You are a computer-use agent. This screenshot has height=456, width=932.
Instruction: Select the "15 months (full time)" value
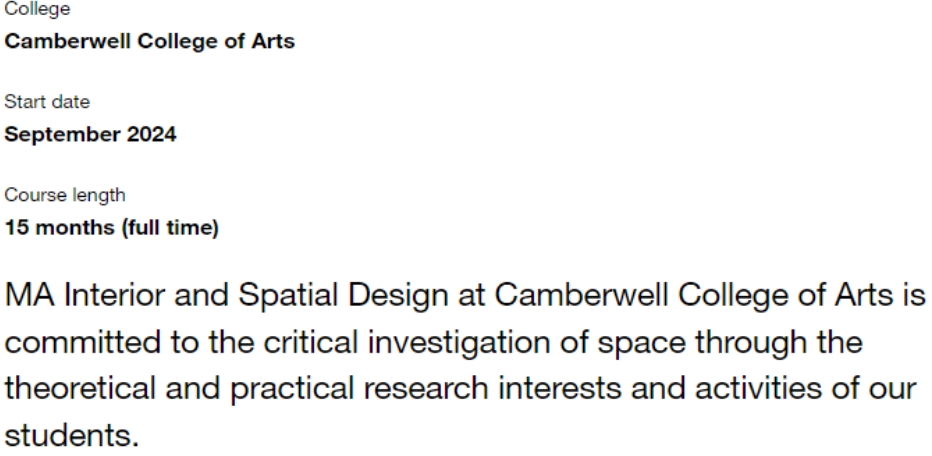(112, 228)
